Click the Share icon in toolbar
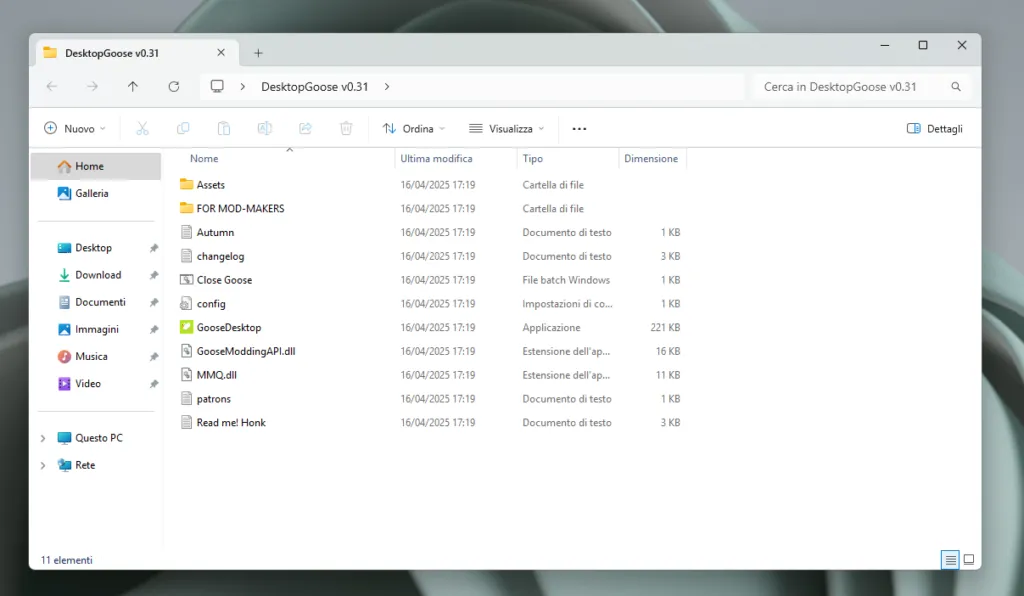Image resolution: width=1024 pixels, height=596 pixels. tap(306, 129)
